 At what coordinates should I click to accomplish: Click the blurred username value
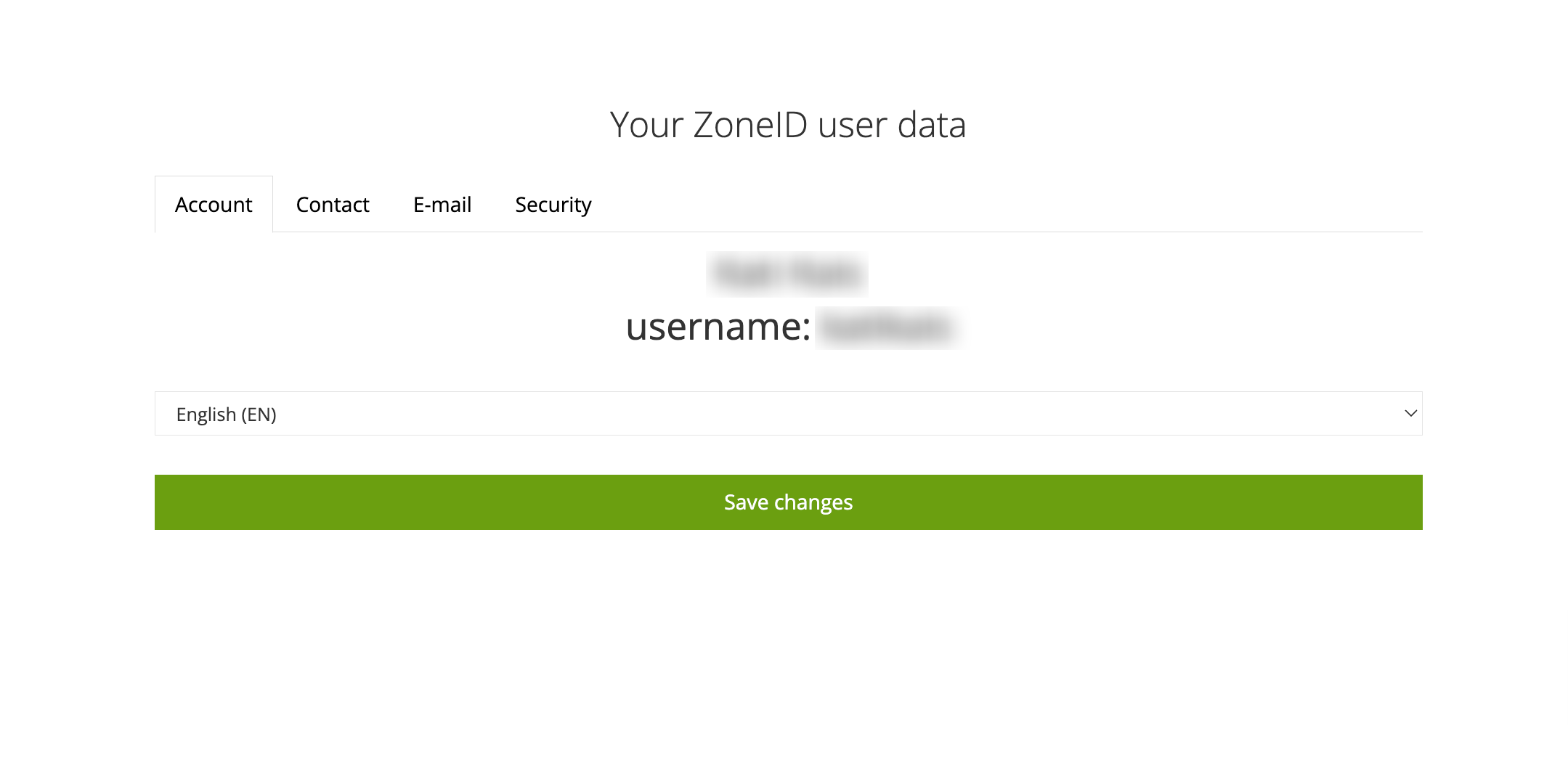point(889,328)
